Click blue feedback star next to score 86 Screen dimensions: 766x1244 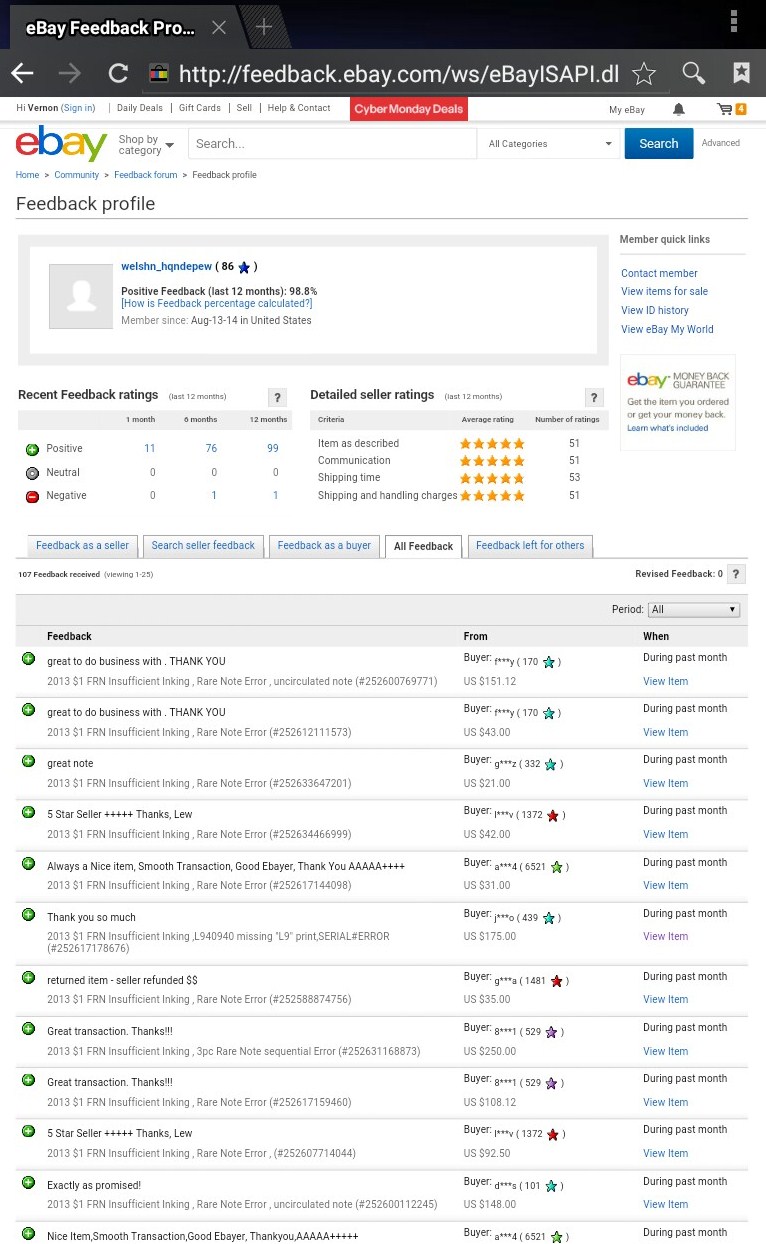(x=244, y=267)
